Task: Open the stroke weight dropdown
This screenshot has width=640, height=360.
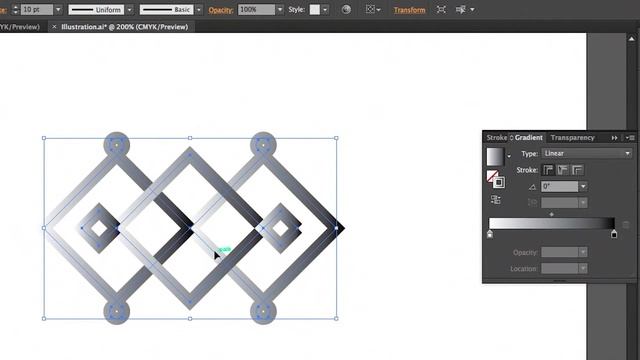Action: click(58, 9)
